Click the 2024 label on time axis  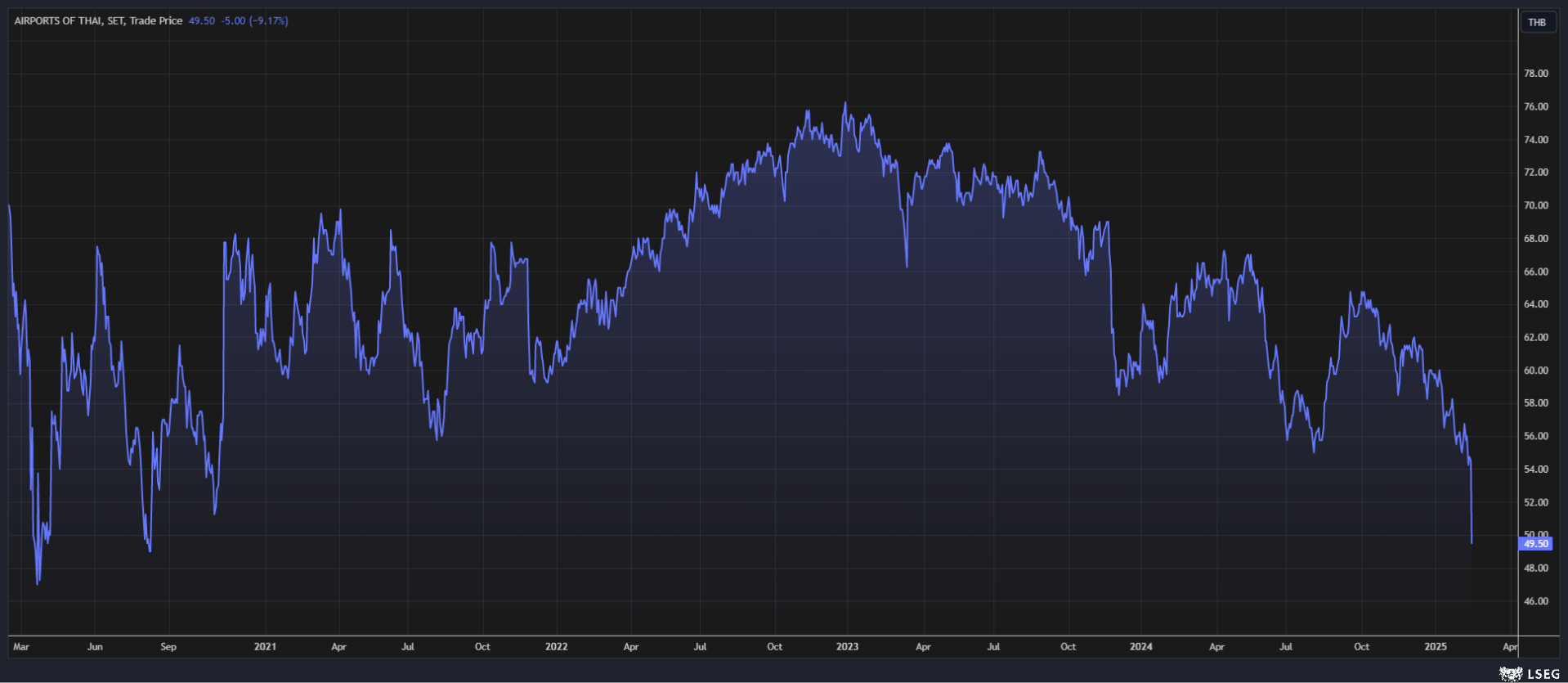coord(1140,646)
